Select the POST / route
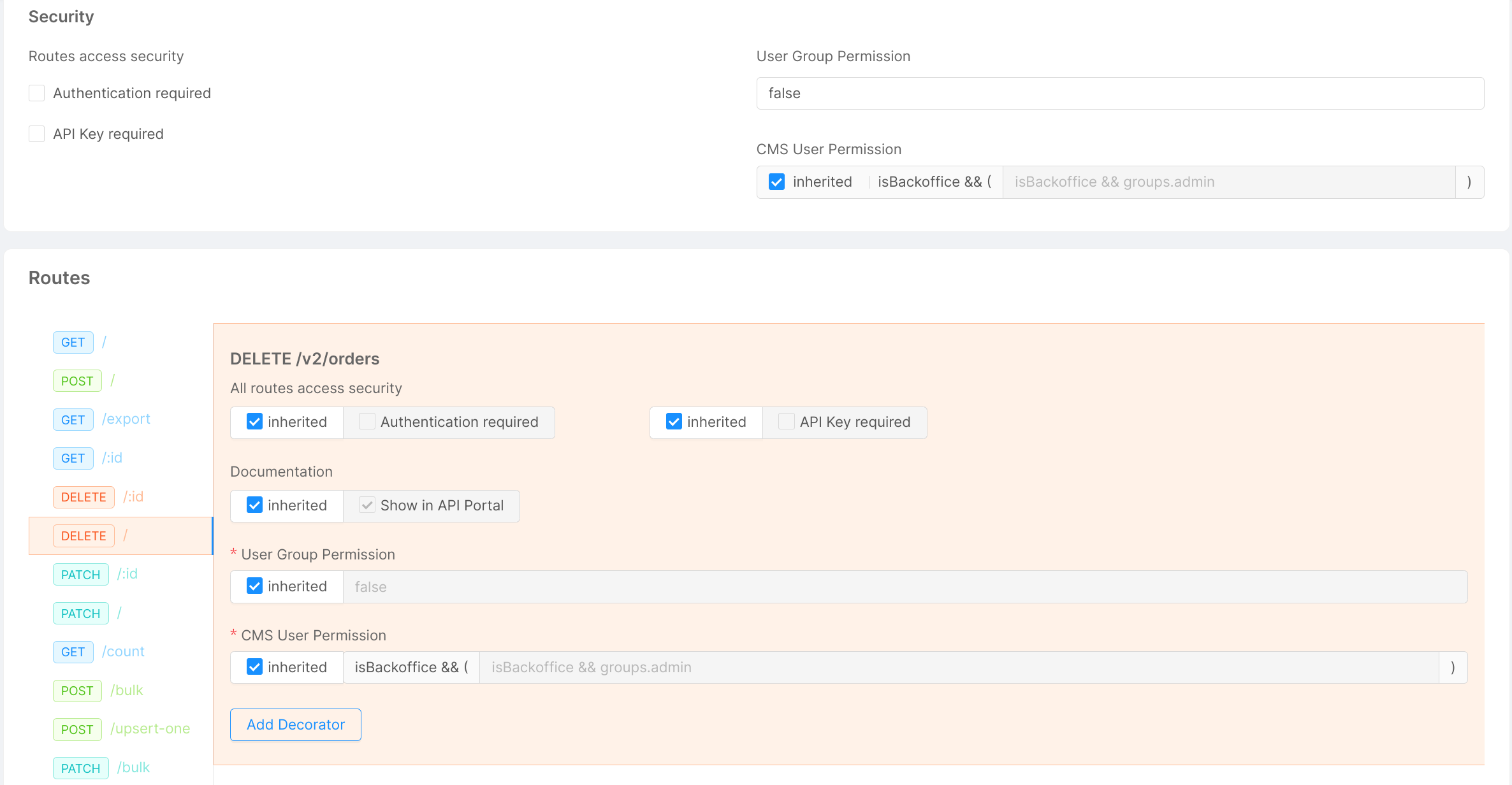Image resolution: width=1512 pixels, height=785 pixels. pos(77,381)
